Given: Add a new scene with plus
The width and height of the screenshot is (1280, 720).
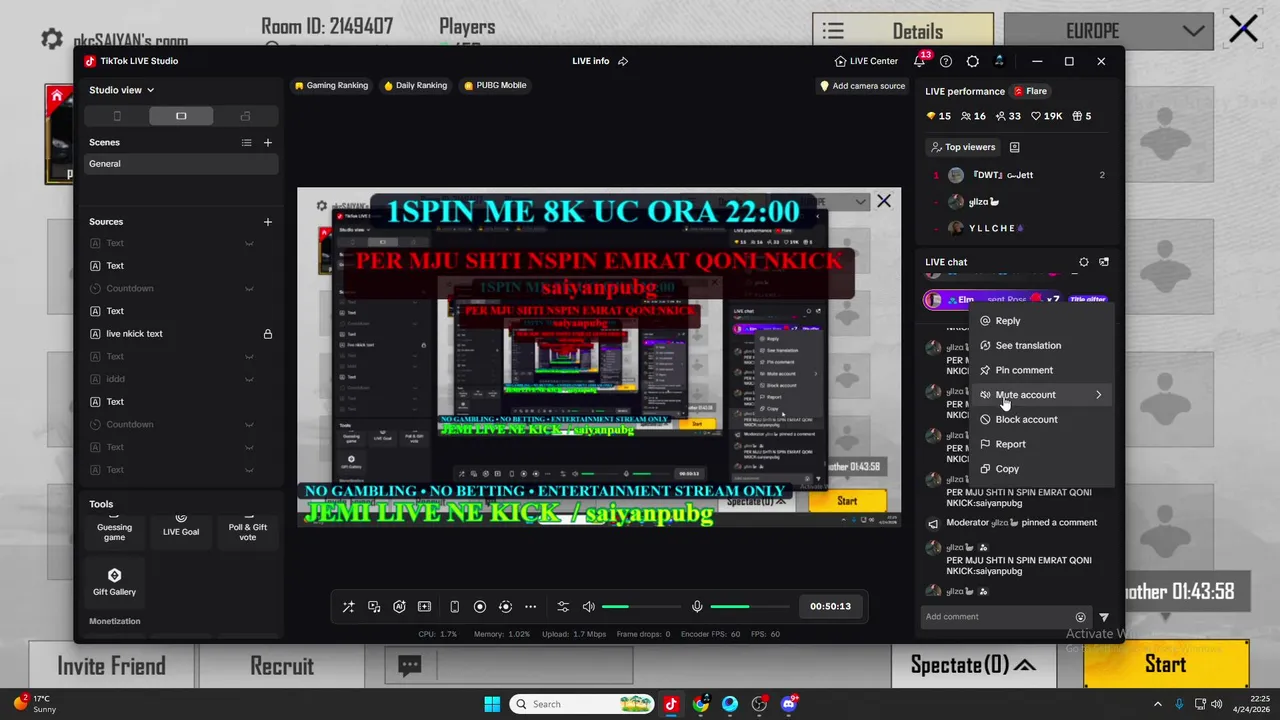Looking at the screenshot, I should (267, 143).
